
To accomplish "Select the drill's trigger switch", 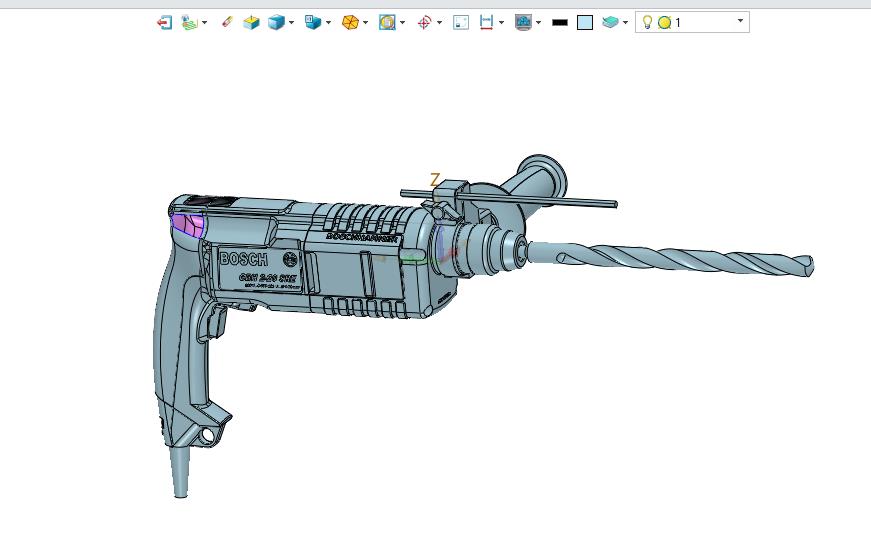I will tap(213, 322).
